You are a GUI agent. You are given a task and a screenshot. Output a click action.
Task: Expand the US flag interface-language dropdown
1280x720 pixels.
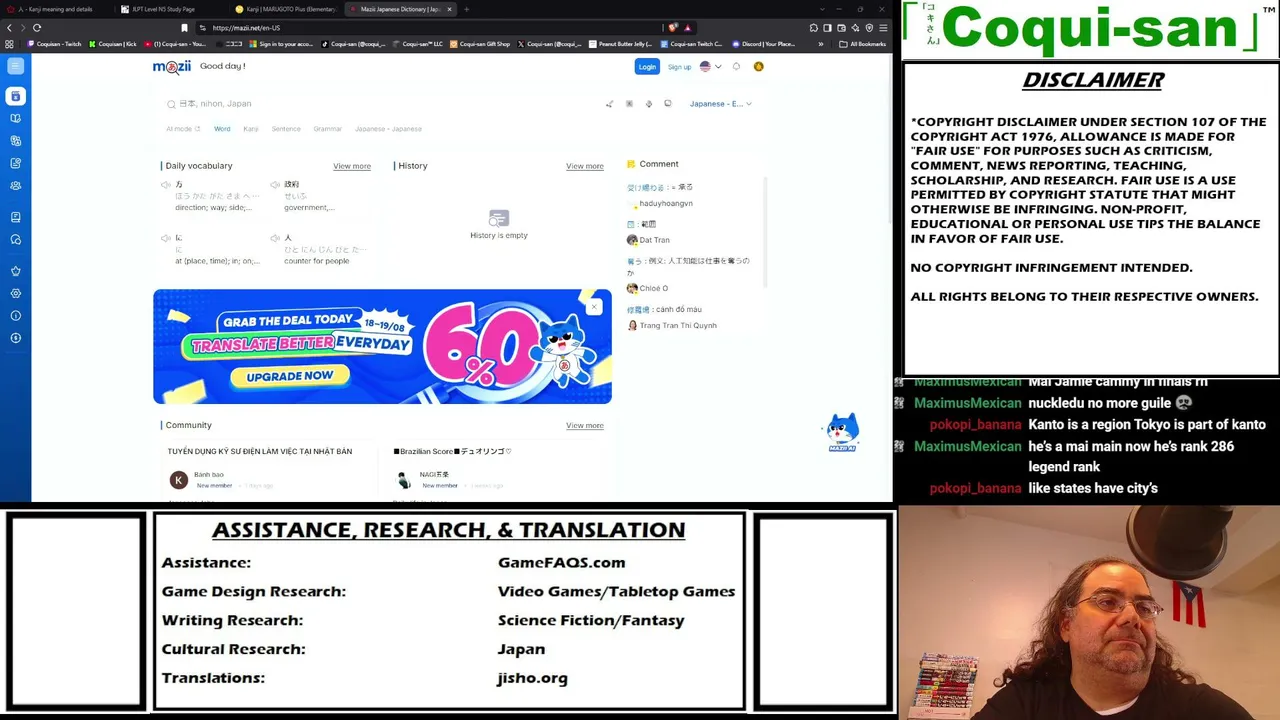pos(710,67)
